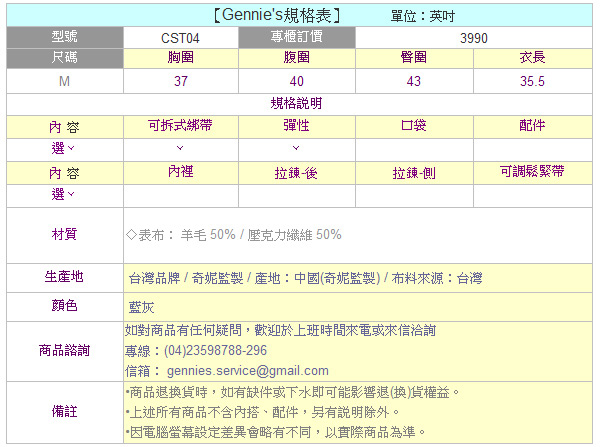
Task: Click the 顏色 row label
Action: click(65, 305)
